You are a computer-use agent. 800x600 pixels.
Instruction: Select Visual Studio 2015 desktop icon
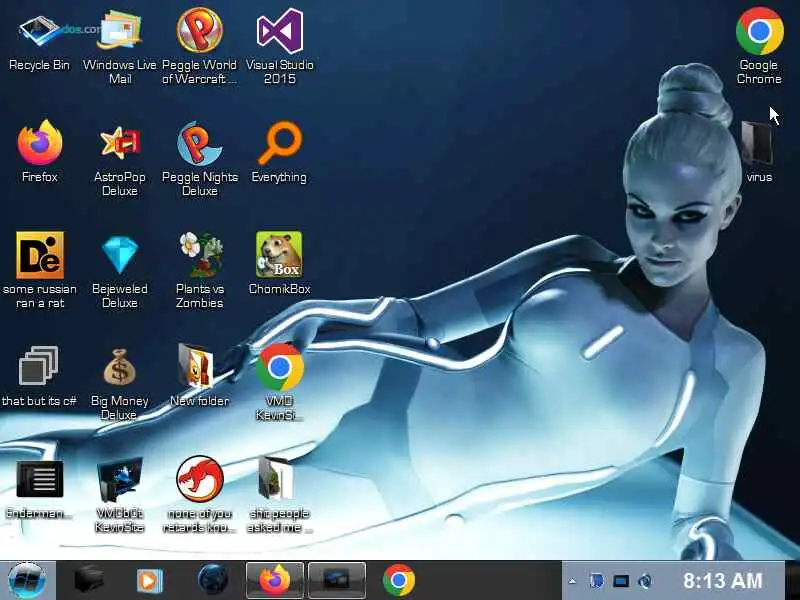tap(280, 46)
